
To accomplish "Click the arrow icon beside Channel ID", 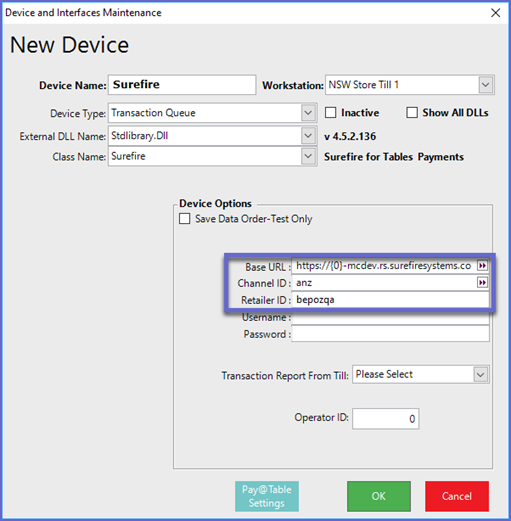I will pyautogui.click(x=482, y=283).
